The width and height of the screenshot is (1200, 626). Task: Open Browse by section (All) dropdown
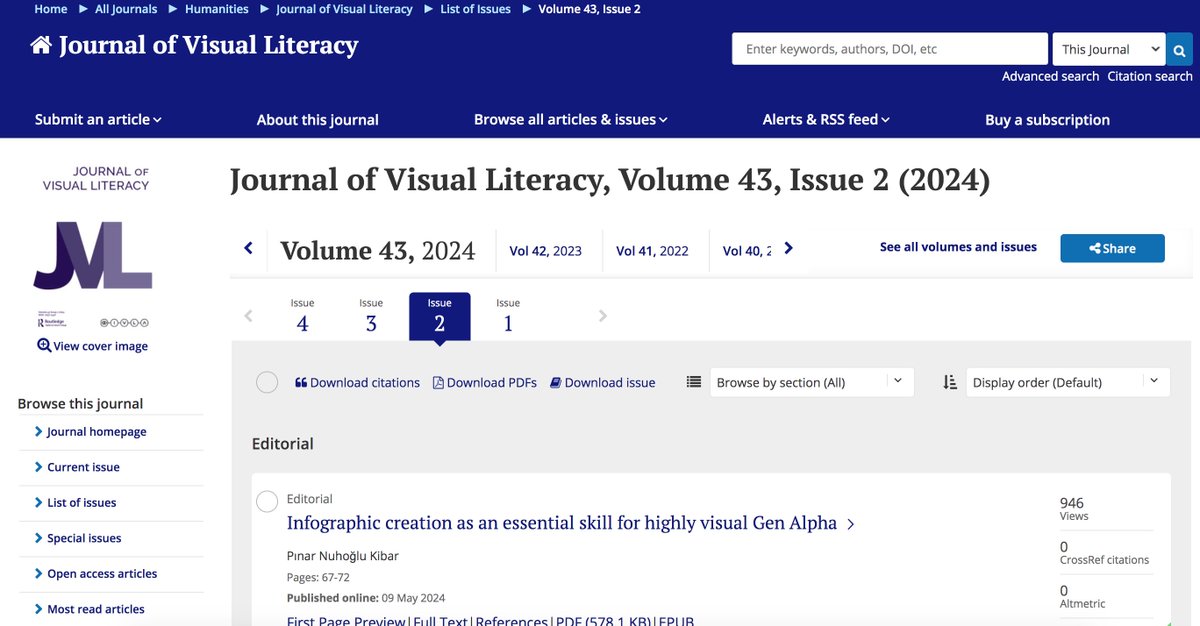(x=812, y=382)
